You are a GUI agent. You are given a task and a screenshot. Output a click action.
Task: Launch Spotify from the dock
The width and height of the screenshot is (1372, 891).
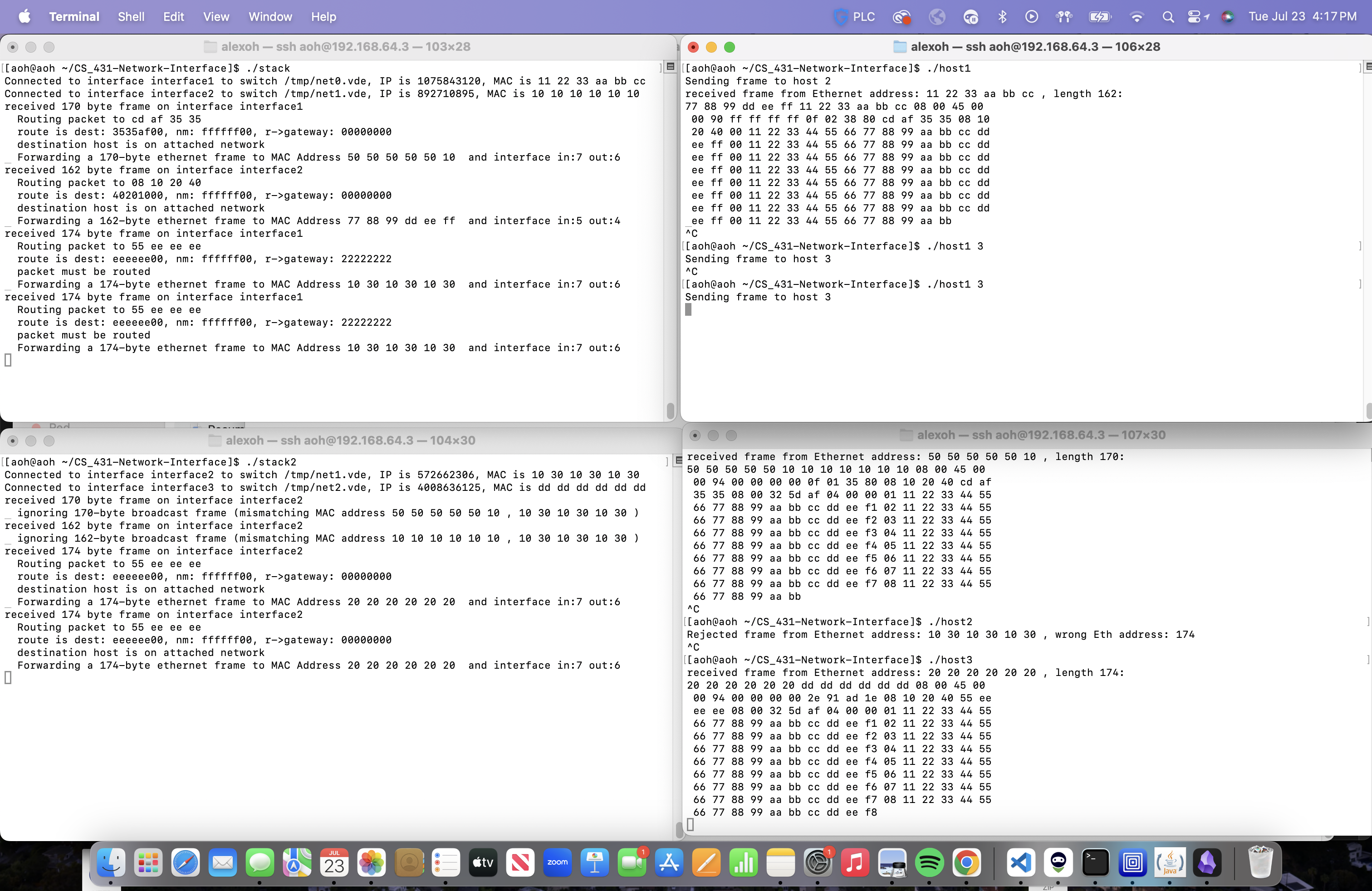(x=929, y=863)
